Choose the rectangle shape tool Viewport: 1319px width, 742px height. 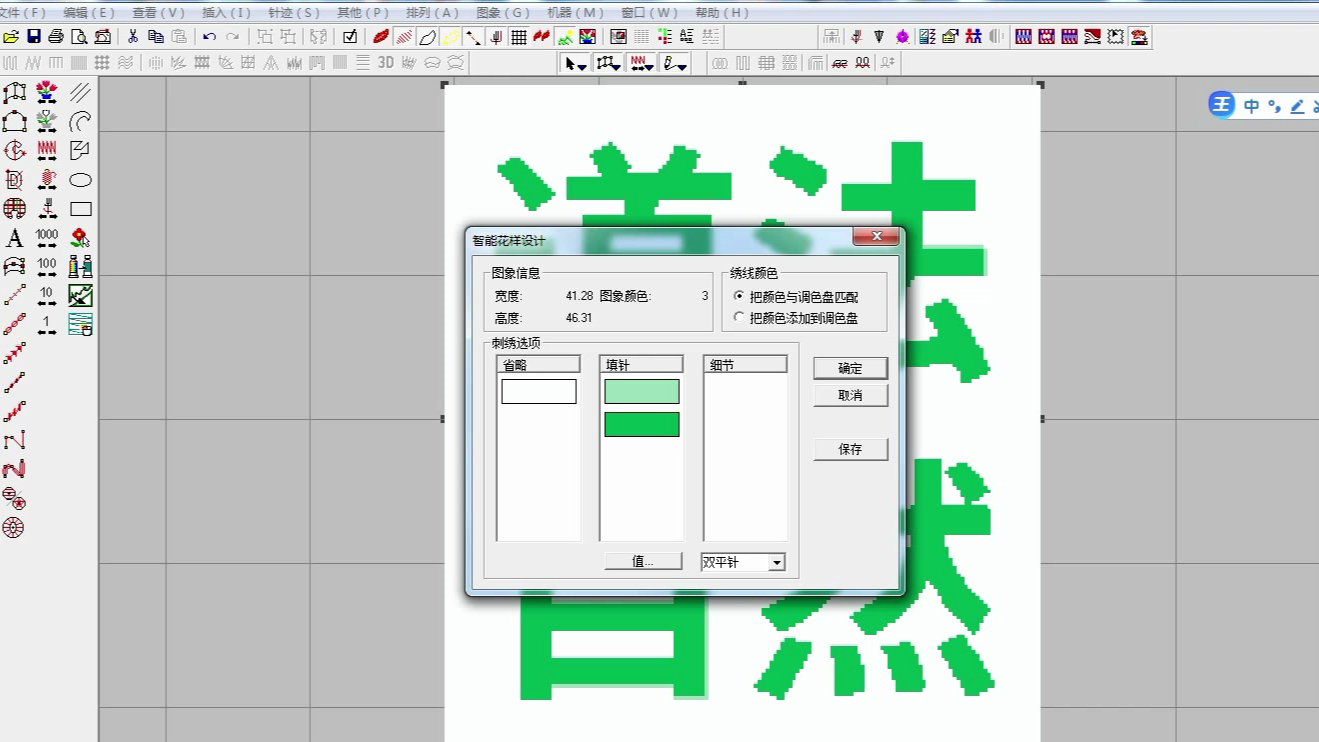point(81,209)
